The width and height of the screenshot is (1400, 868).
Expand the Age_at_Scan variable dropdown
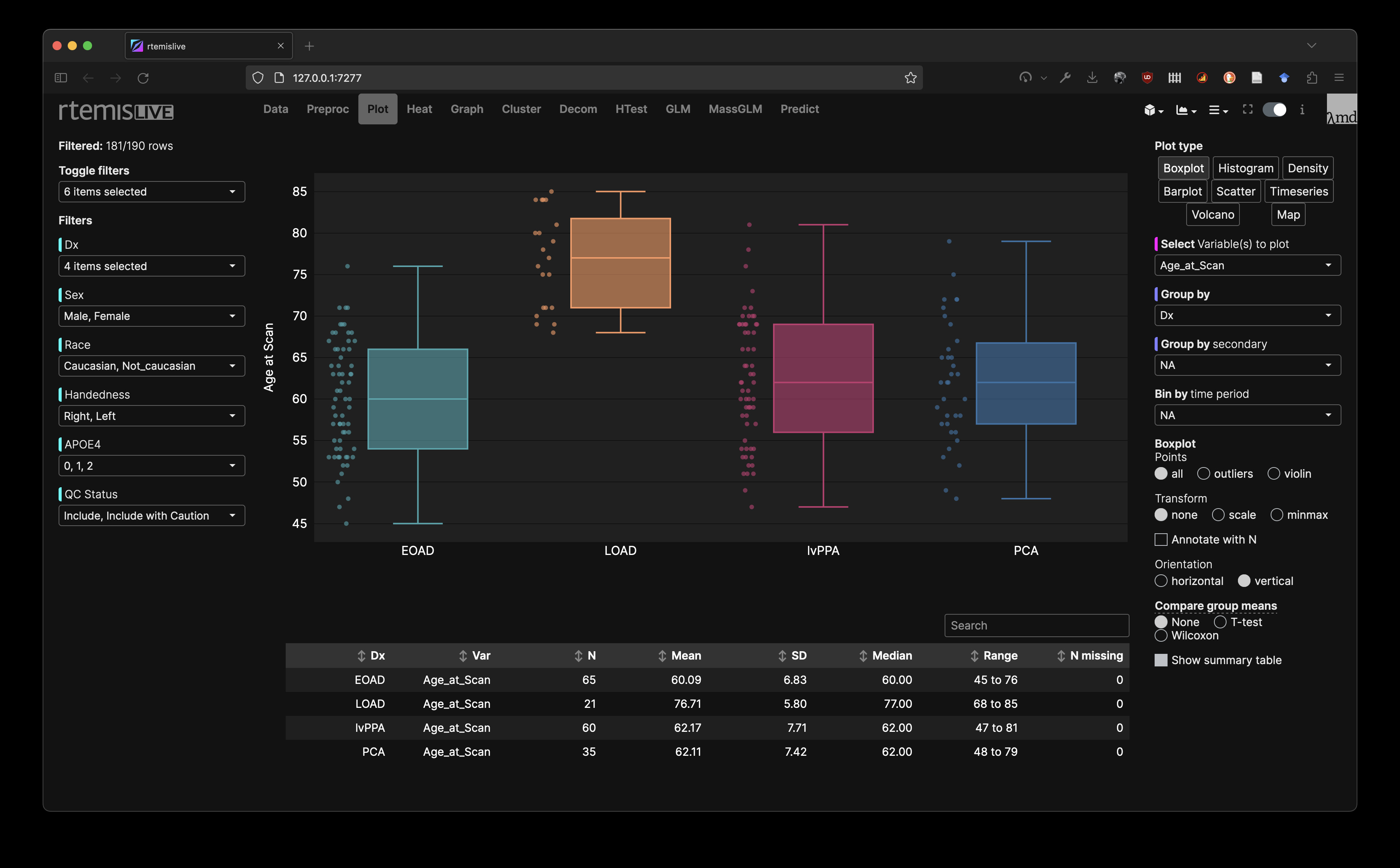point(1247,265)
